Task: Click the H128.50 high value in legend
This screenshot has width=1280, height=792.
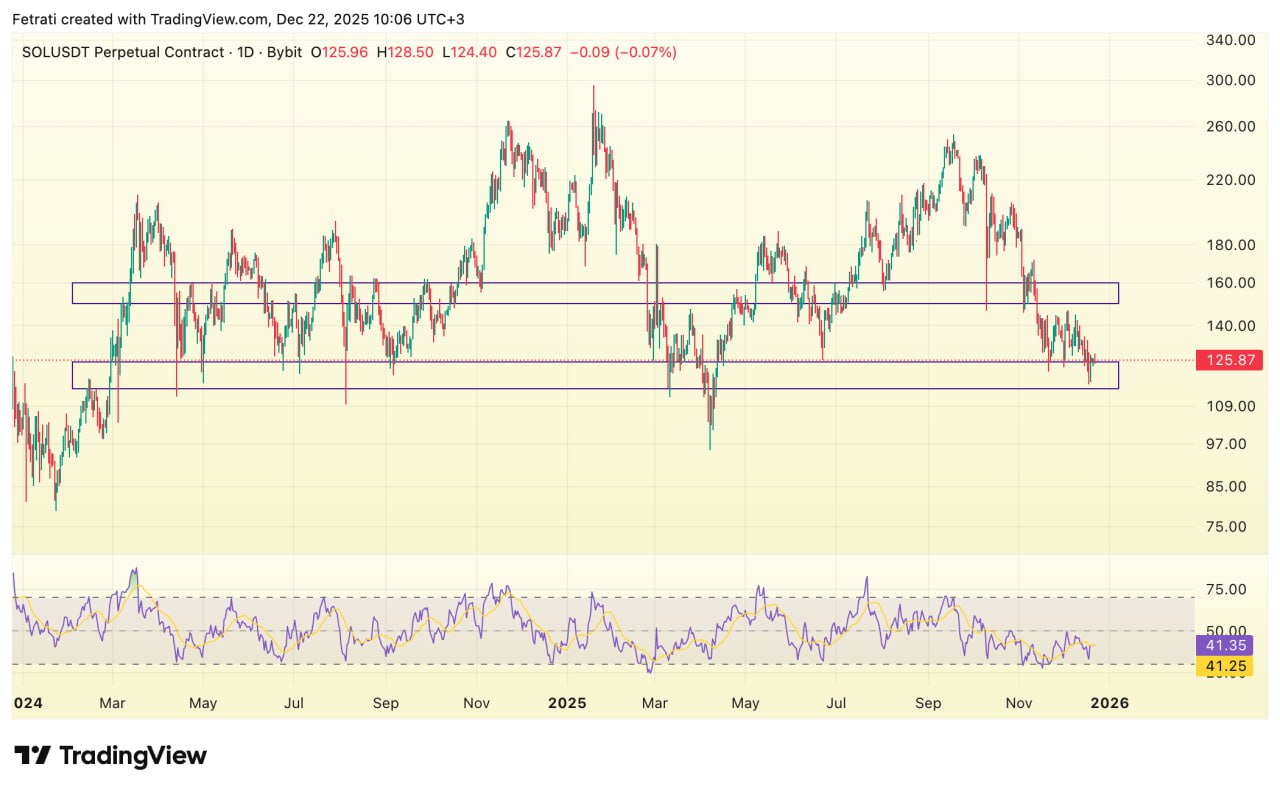Action: point(405,52)
